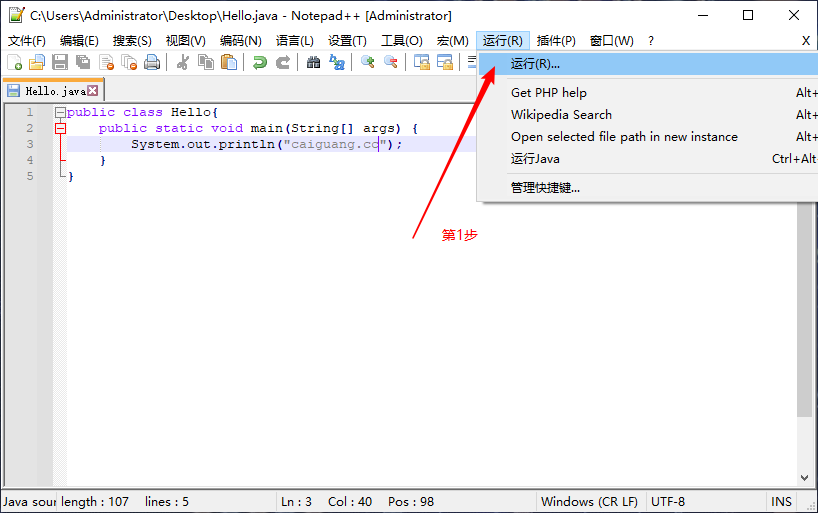Close the Hello.java tab
The width and height of the screenshot is (818, 513).
92,91
